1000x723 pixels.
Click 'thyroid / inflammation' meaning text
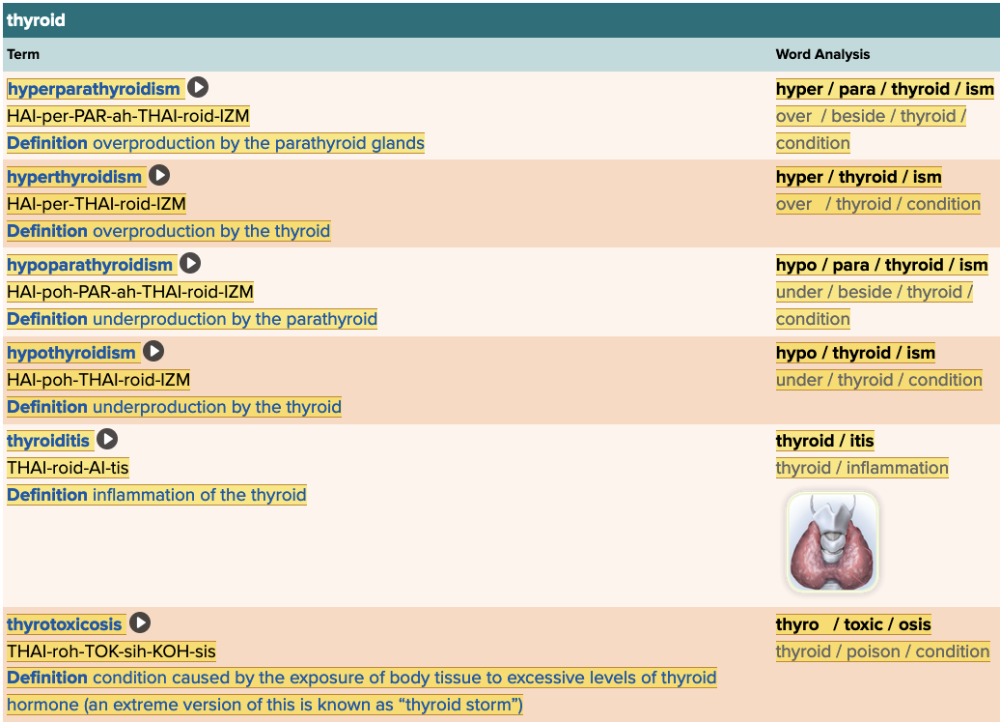861,468
